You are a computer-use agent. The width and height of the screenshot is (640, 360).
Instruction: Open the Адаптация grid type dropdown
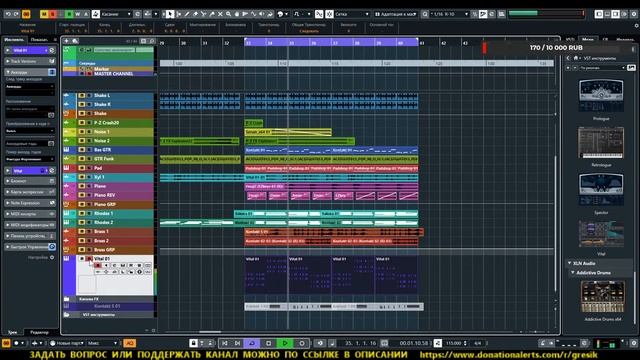[396, 14]
